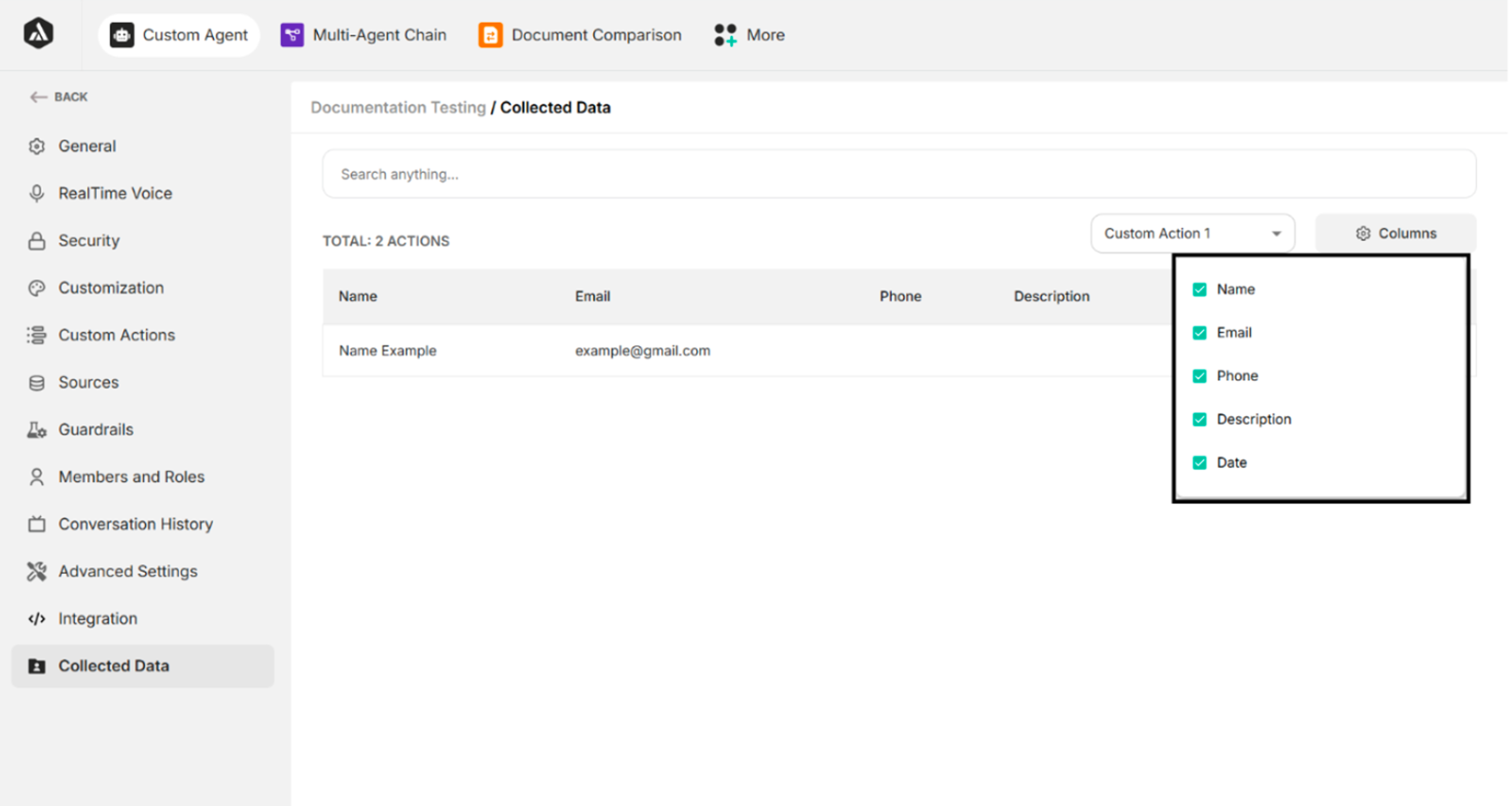The height and width of the screenshot is (806, 1512).
Task: Disable the Date column checkbox
Action: click(1200, 462)
